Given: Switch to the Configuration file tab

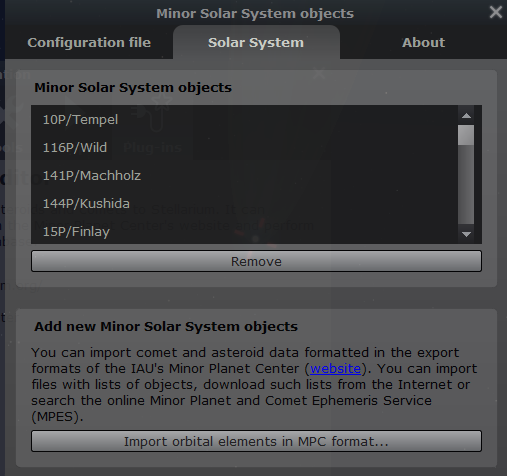Looking at the screenshot, I should 89,43.
